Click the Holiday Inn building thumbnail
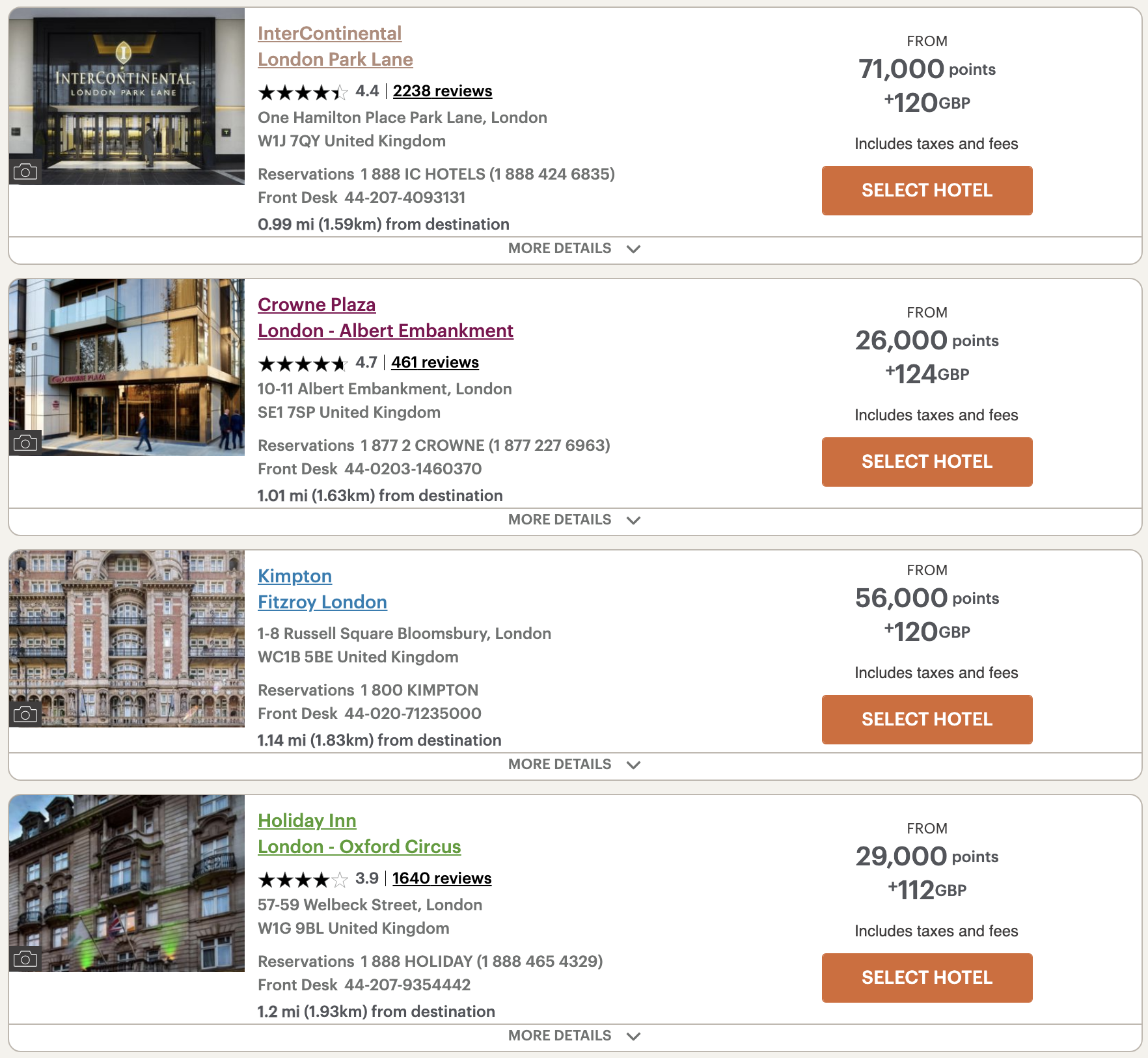The image size is (1148, 1058). tap(127, 884)
